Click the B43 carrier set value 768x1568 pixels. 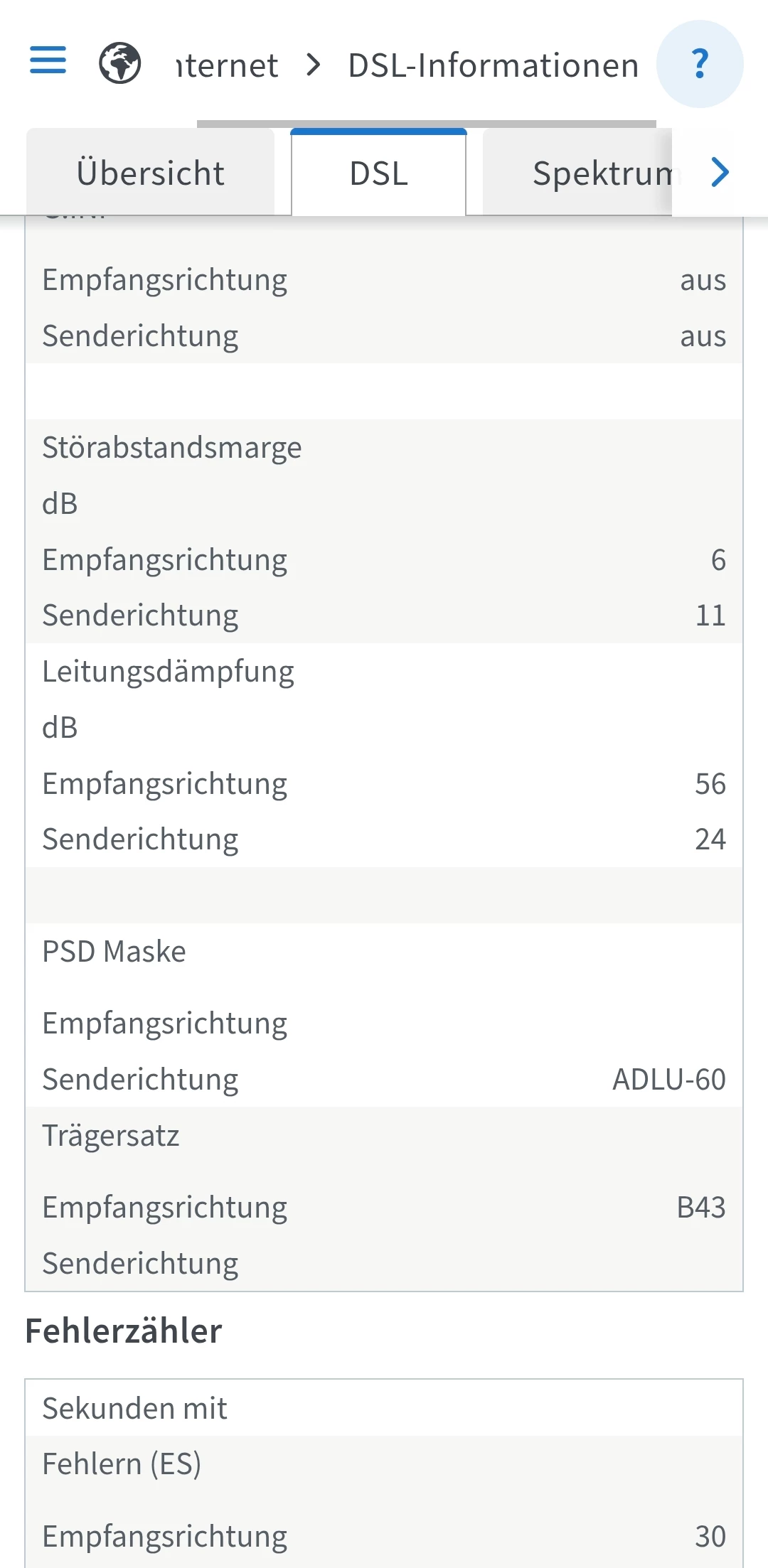(700, 1208)
